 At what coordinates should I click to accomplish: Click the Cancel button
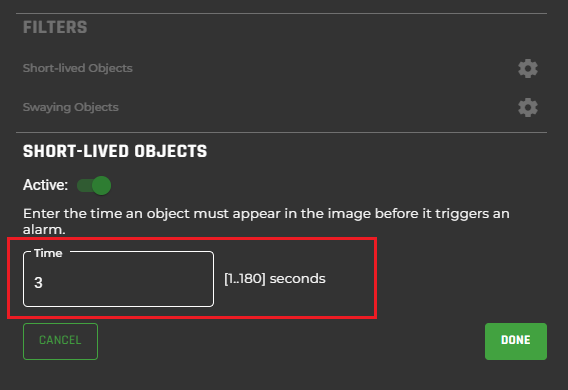coord(60,341)
